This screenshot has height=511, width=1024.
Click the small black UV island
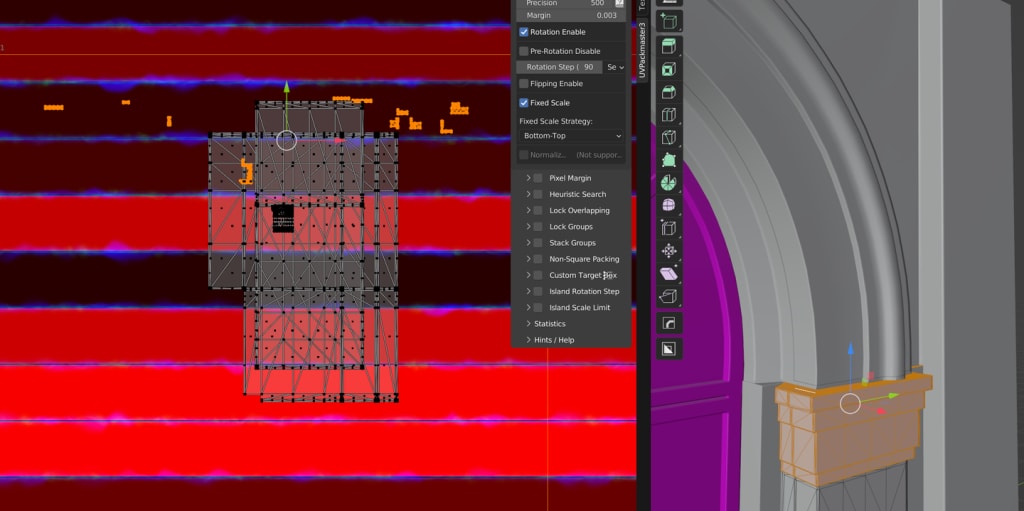283,218
